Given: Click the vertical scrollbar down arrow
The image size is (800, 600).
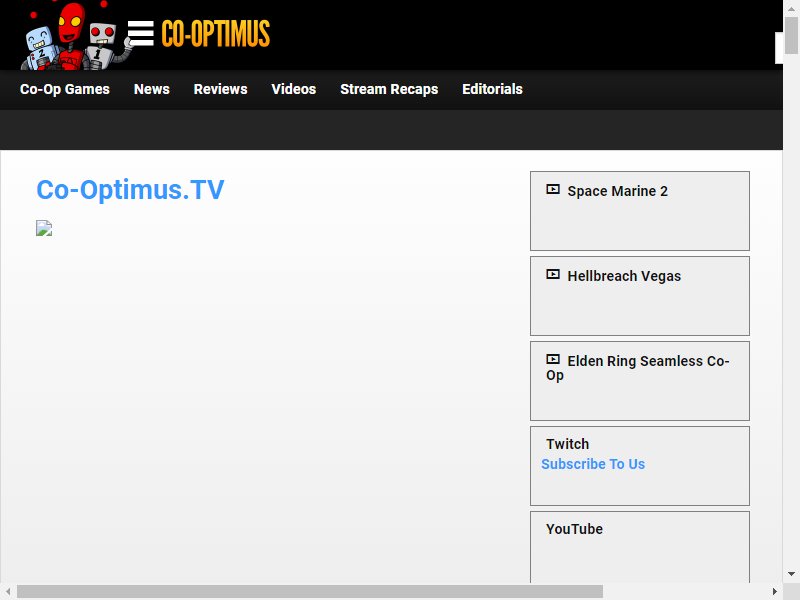Looking at the screenshot, I should click(x=791, y=574).
